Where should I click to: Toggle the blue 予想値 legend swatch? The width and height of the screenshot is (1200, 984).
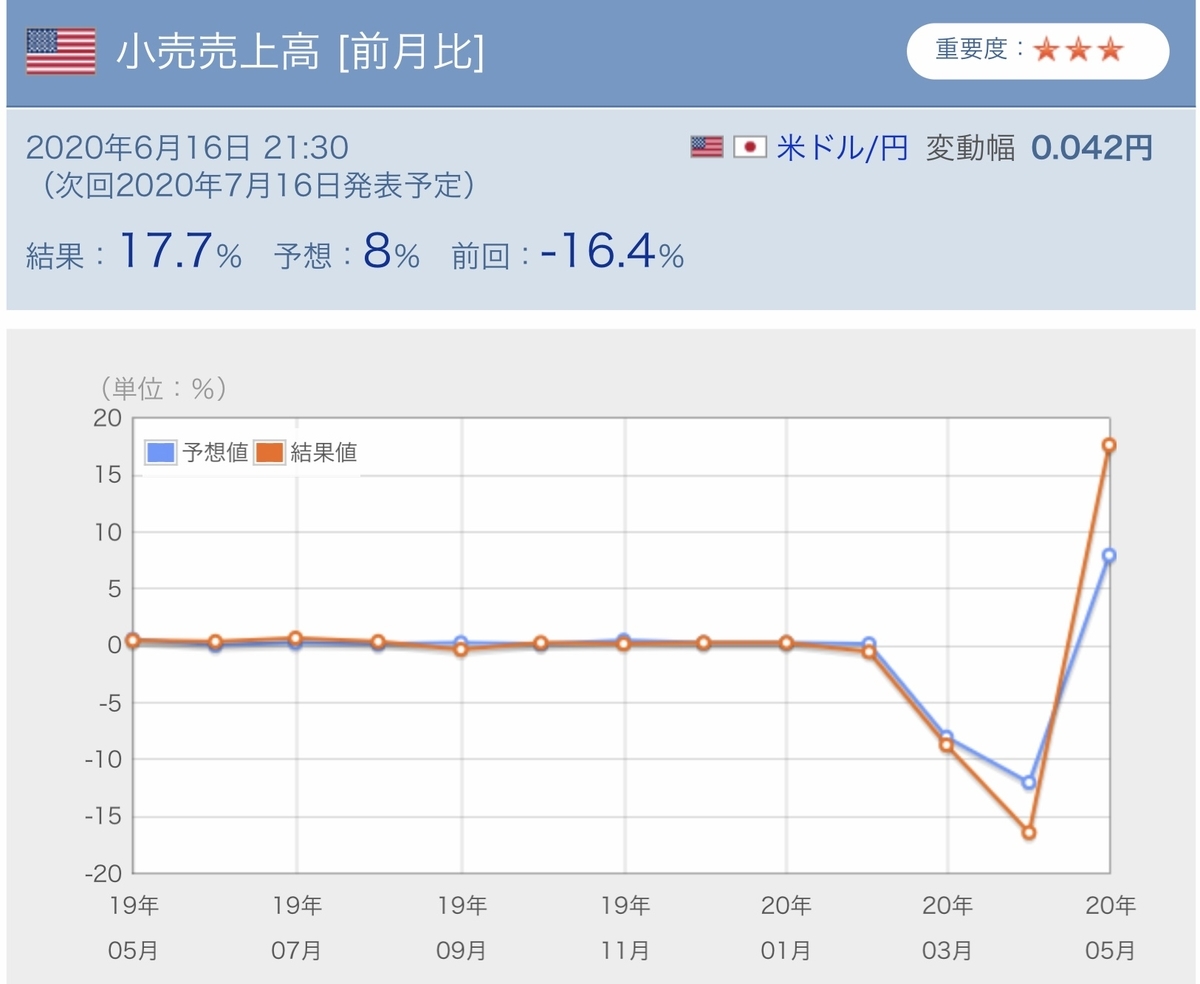162,452
